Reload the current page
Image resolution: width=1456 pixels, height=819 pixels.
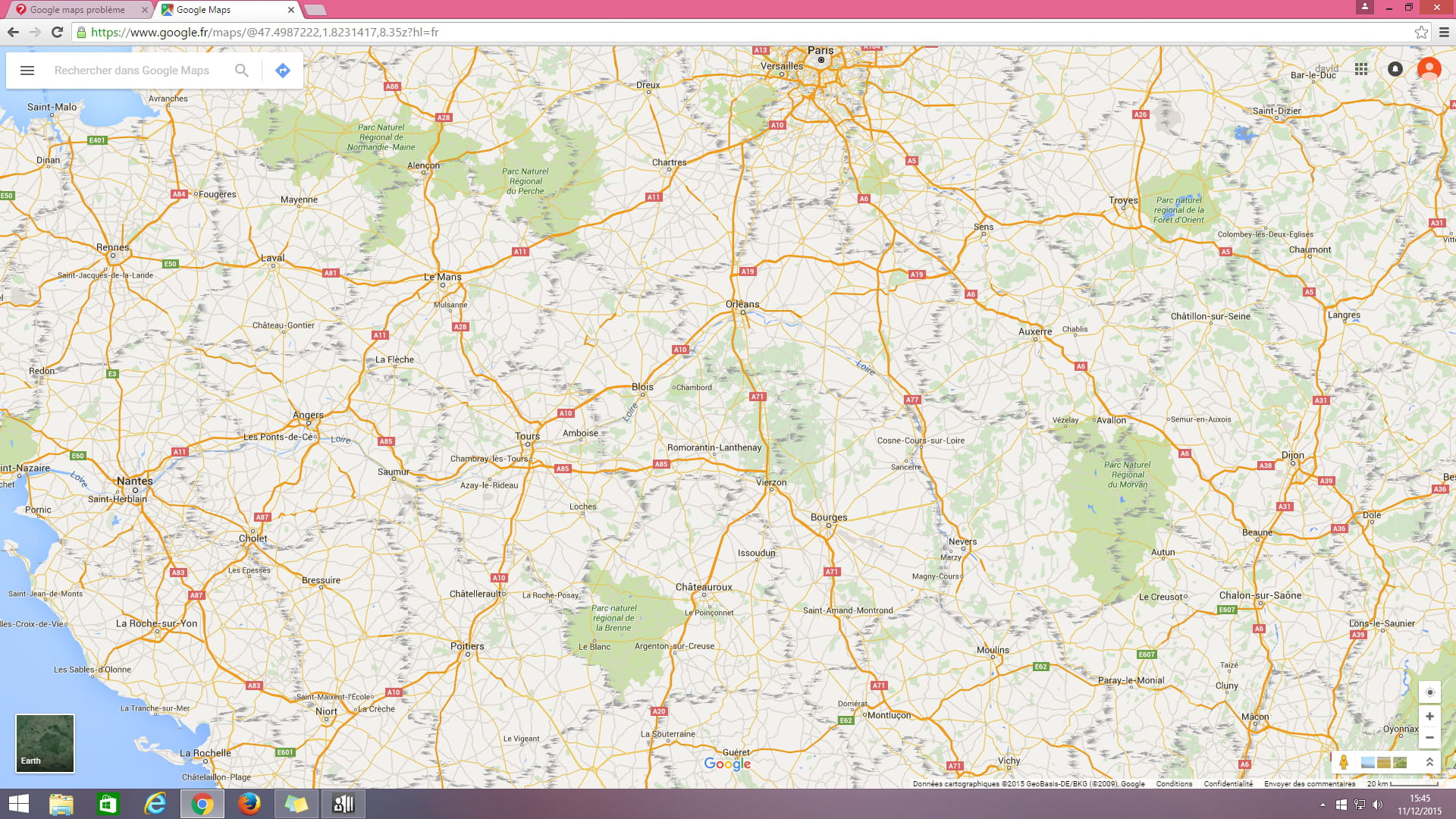coord(57,32)
